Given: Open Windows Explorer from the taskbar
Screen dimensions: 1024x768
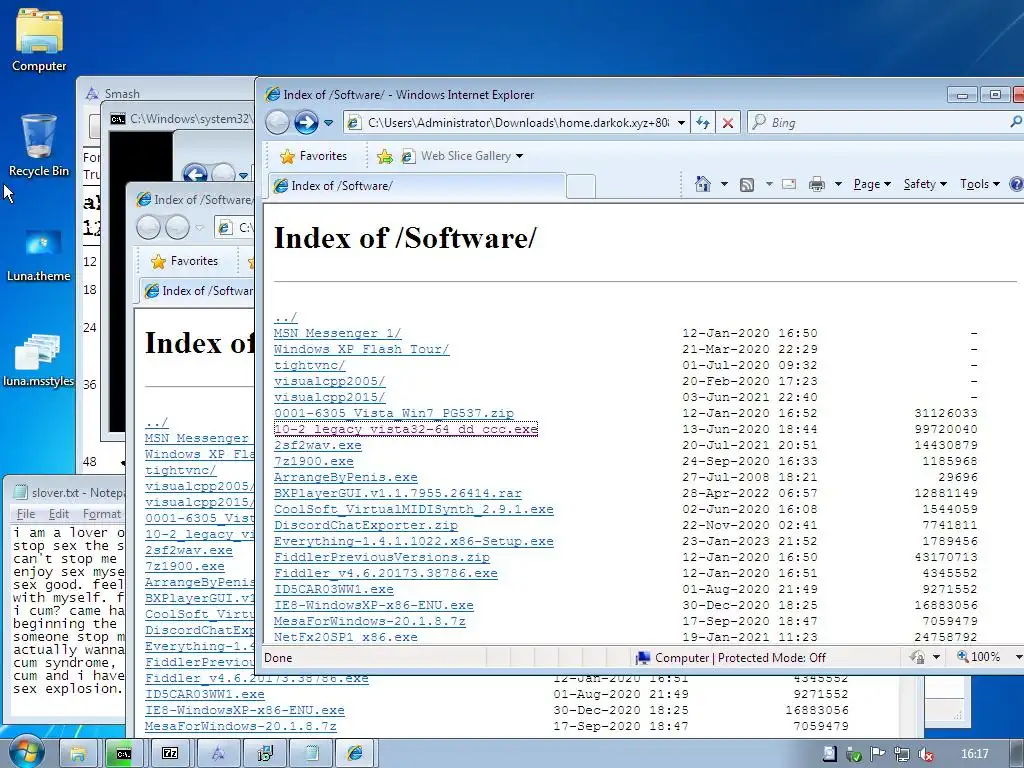Looking at the screenshot, I should coord(78,754).
